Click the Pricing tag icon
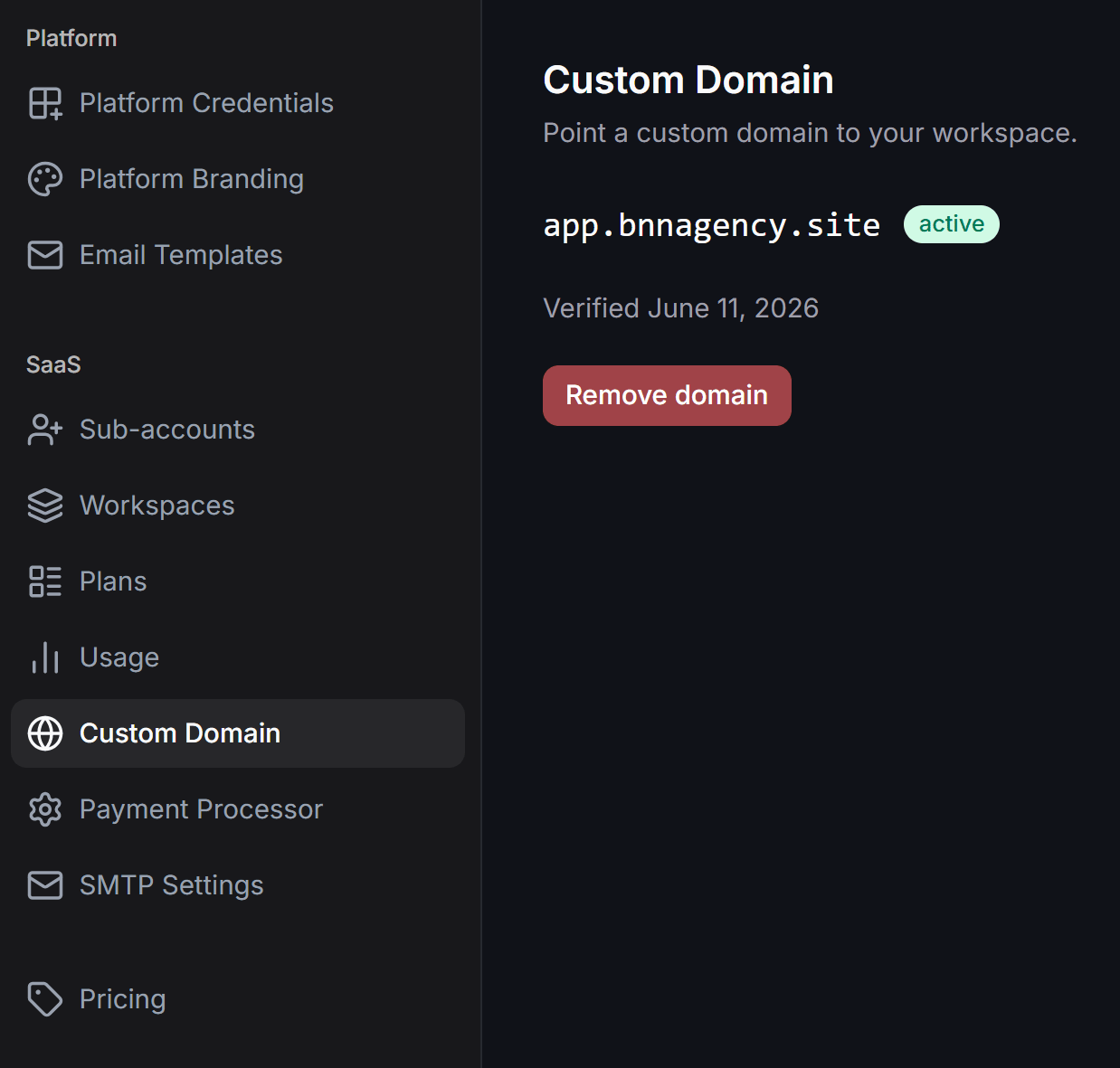This screenshot has width=1120, height=1068. click(x=45, y=999)
